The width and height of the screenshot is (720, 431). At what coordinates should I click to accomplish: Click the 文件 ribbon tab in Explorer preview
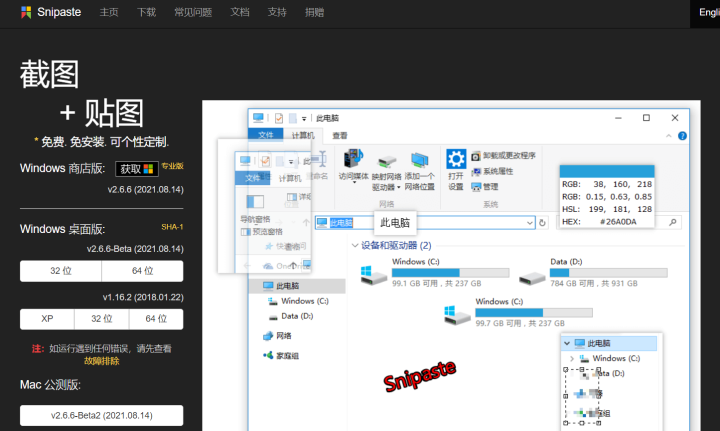[x=265, y=135]
